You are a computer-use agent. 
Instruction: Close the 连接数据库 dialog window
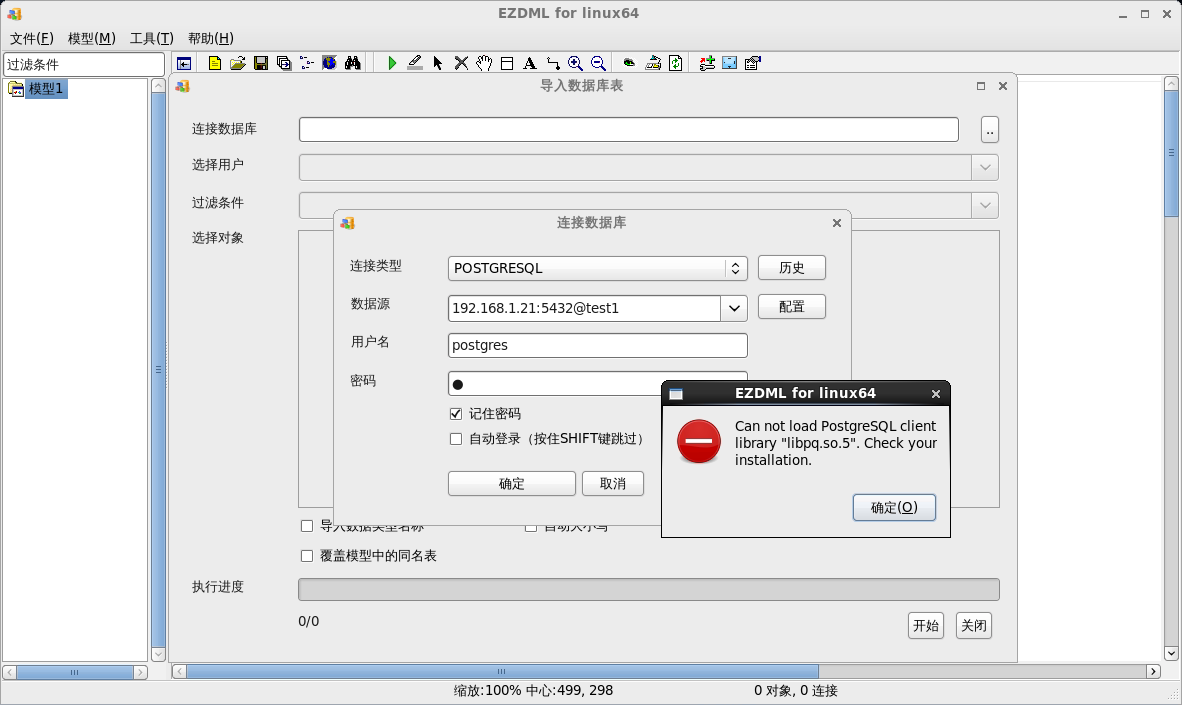pyautogui.click(x=837, y=223)
